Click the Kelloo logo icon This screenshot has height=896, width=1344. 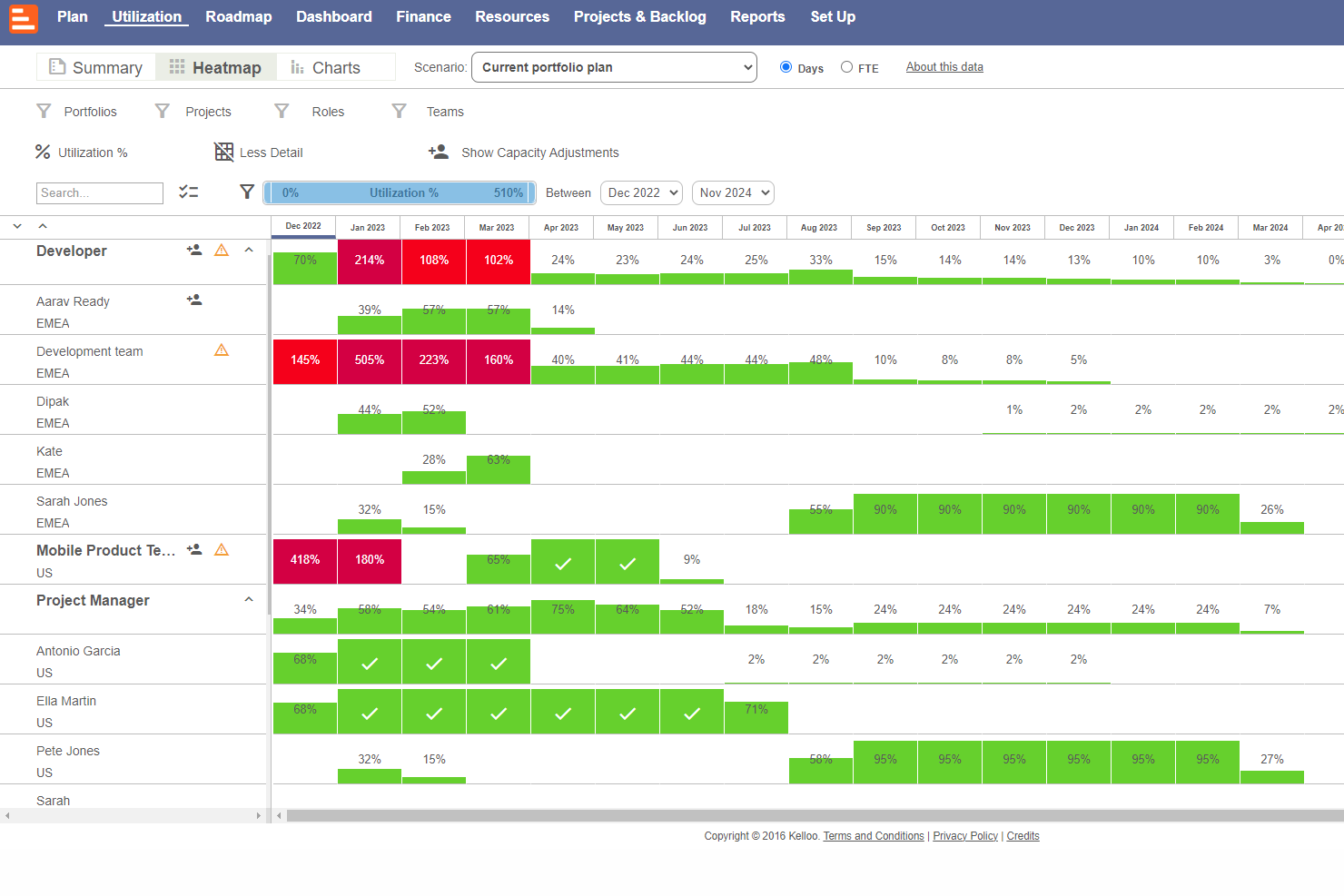23,18
